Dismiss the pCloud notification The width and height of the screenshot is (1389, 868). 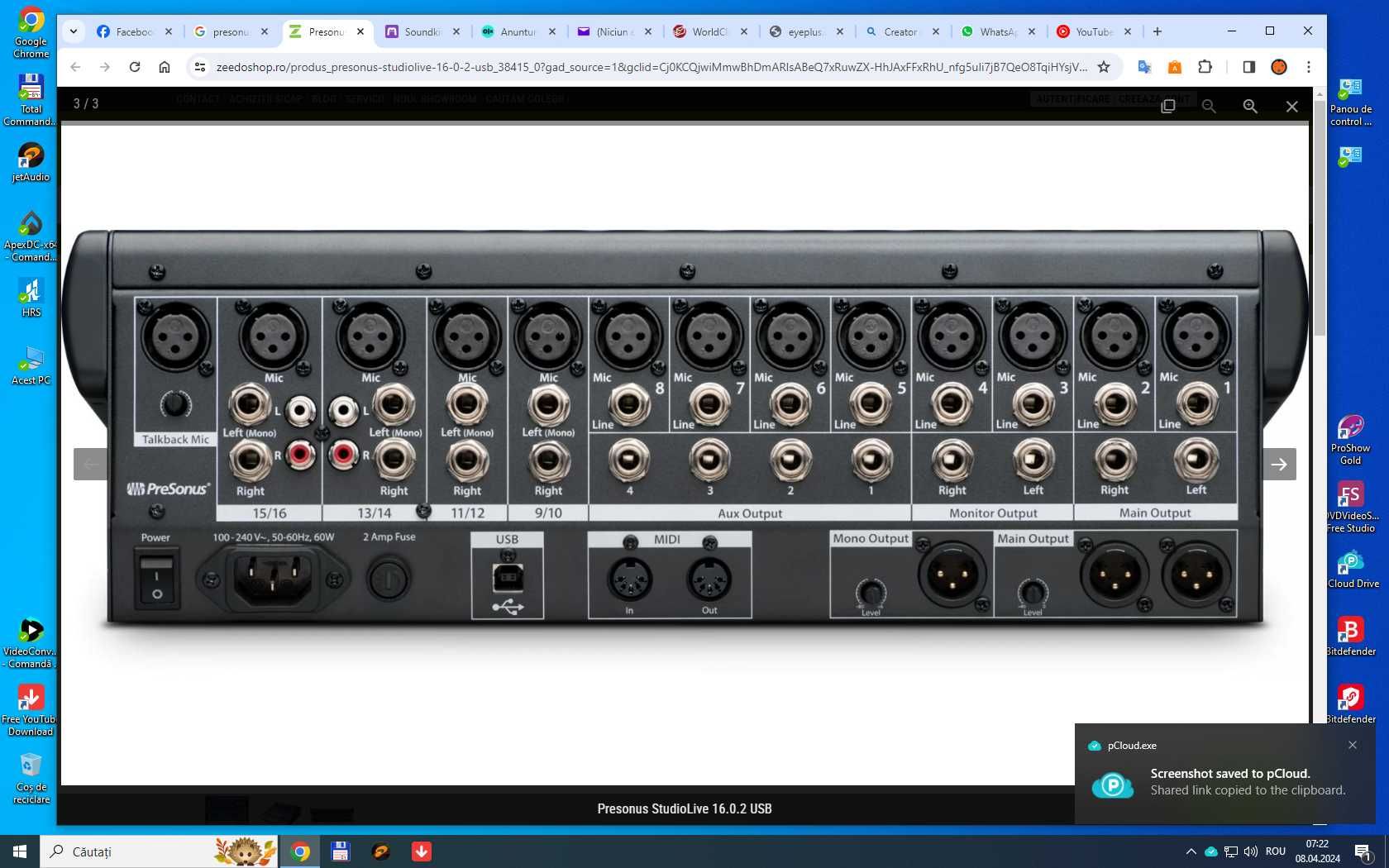(1353, 745)
